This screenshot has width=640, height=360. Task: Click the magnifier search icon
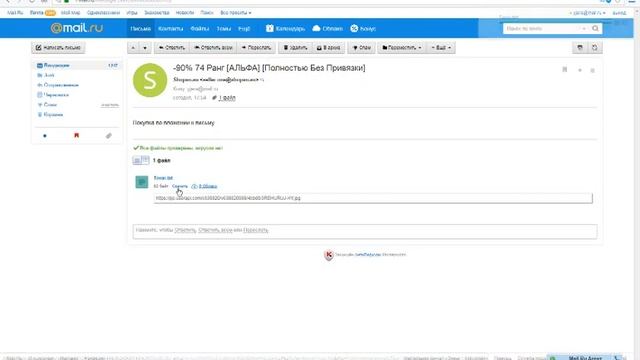[595, 29]
